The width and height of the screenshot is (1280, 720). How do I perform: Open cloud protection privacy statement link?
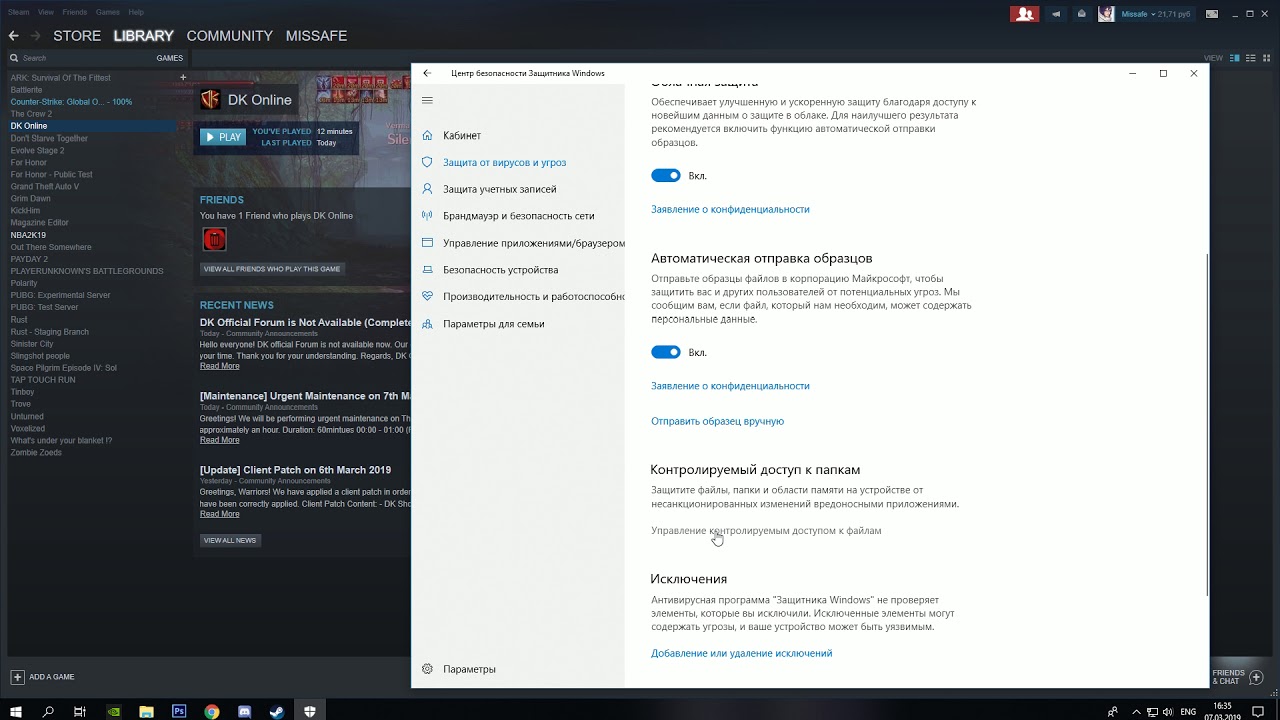[730, 209]
